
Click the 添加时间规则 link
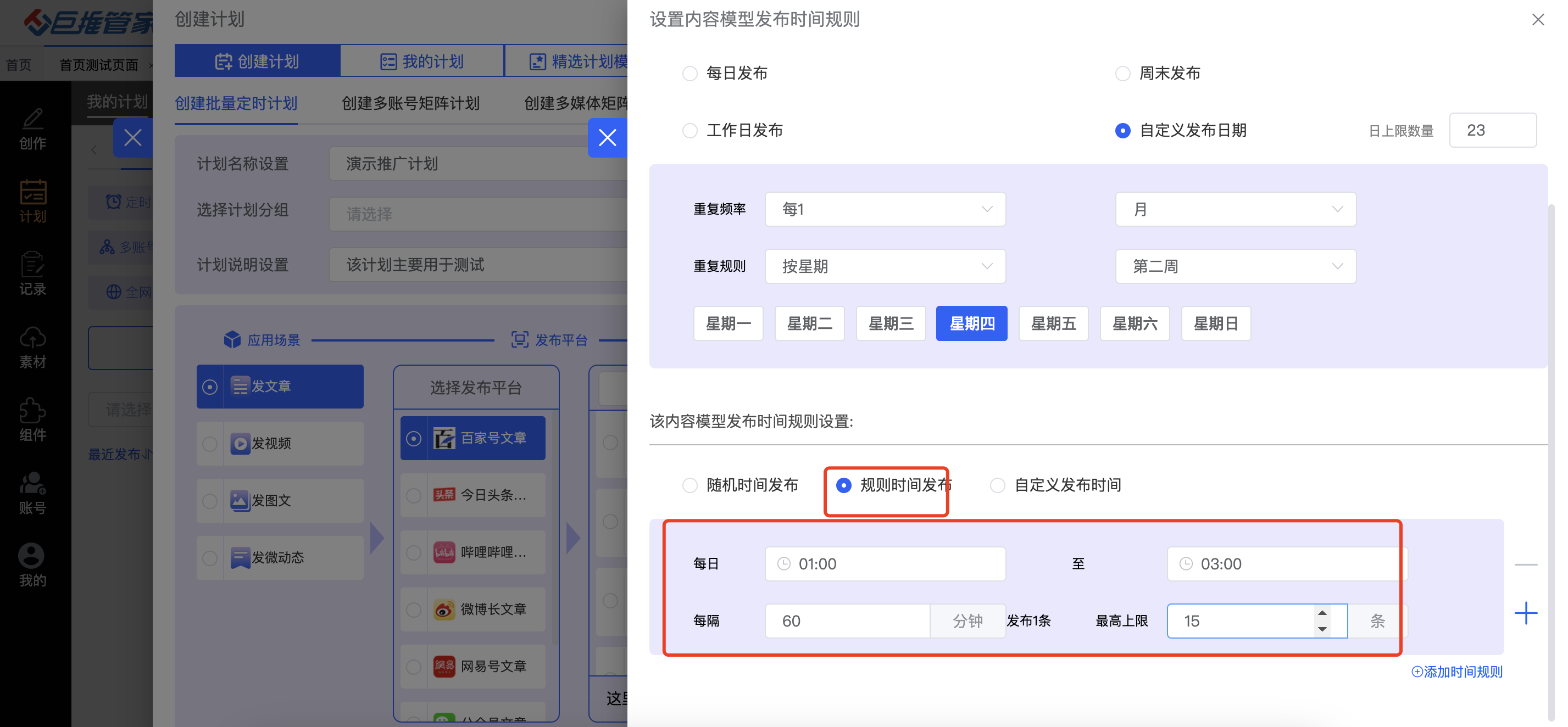point(1456,672)
